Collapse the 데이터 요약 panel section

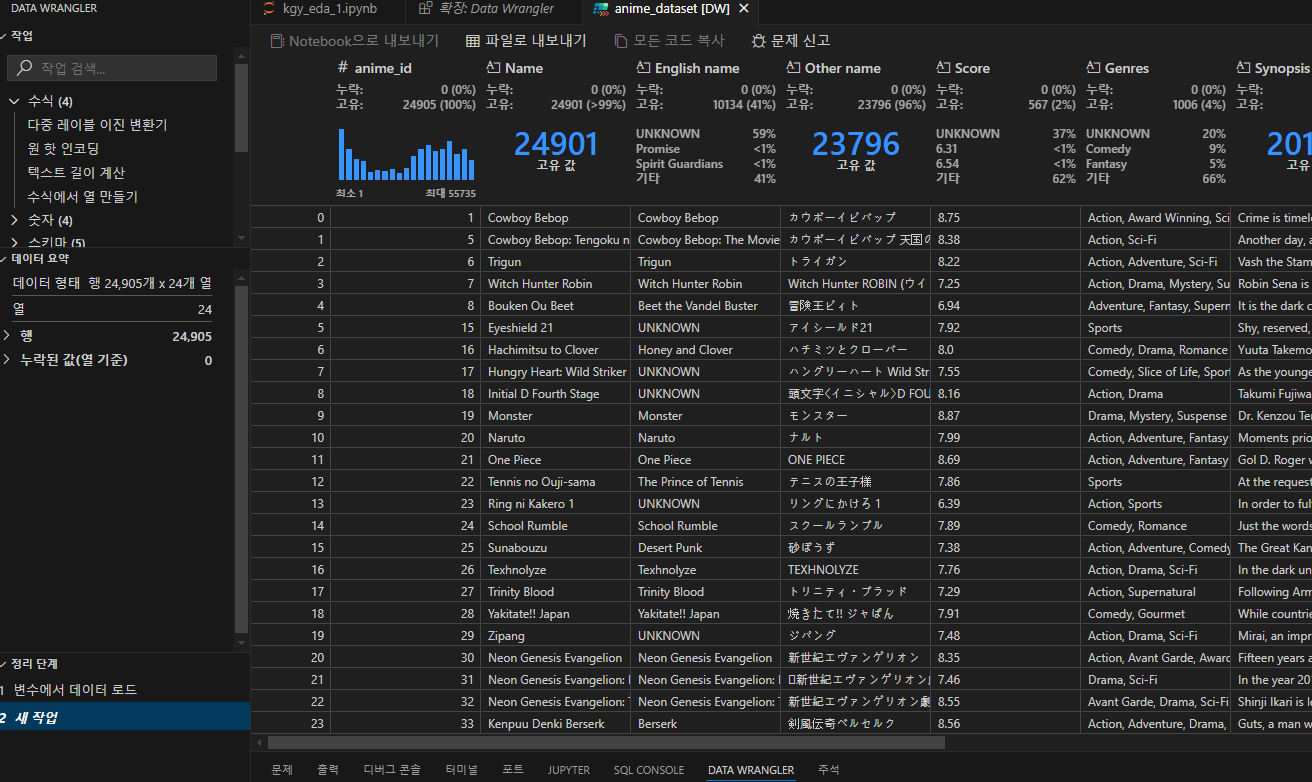5,259
